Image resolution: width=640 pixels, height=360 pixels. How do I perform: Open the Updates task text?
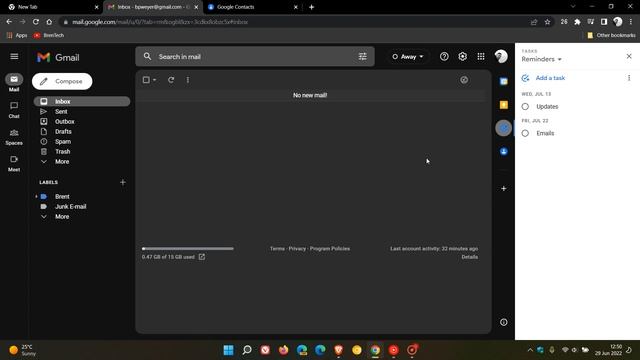547,107
